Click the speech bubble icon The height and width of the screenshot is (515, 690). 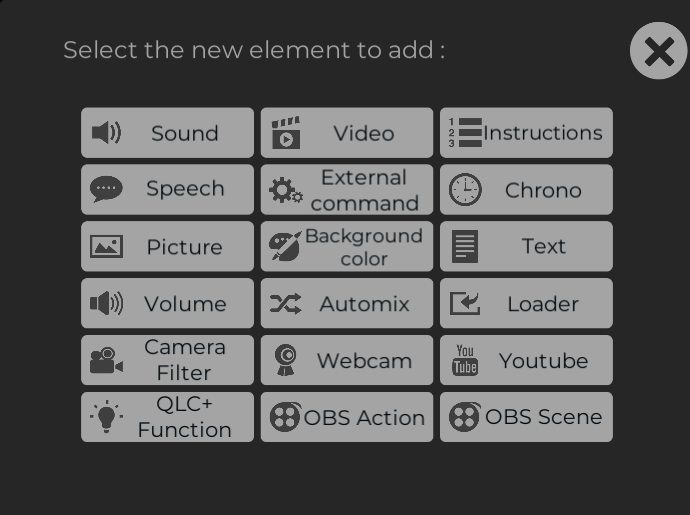point(106,189)
